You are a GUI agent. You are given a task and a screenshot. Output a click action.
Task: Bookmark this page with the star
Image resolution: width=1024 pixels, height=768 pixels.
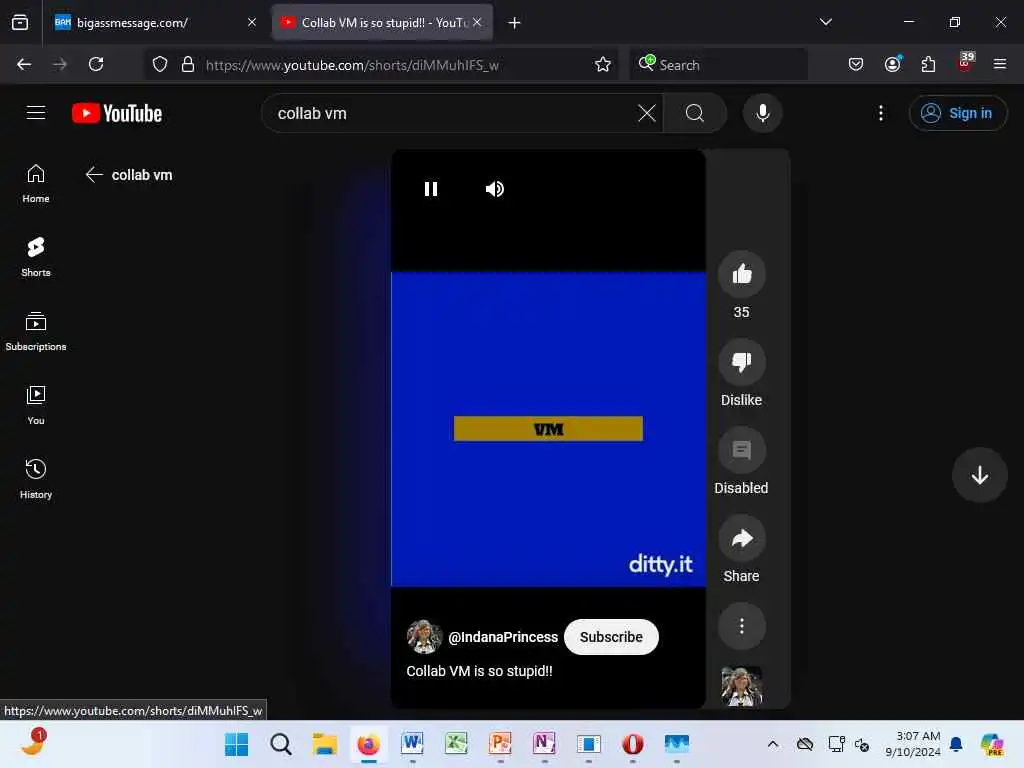pos(602,64)
